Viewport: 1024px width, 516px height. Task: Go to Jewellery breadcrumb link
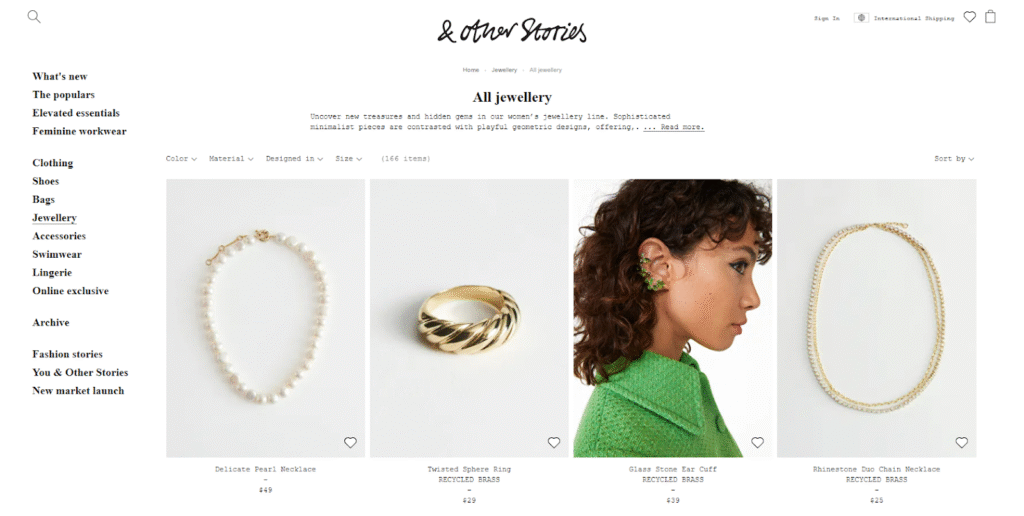tap(504, 70)
